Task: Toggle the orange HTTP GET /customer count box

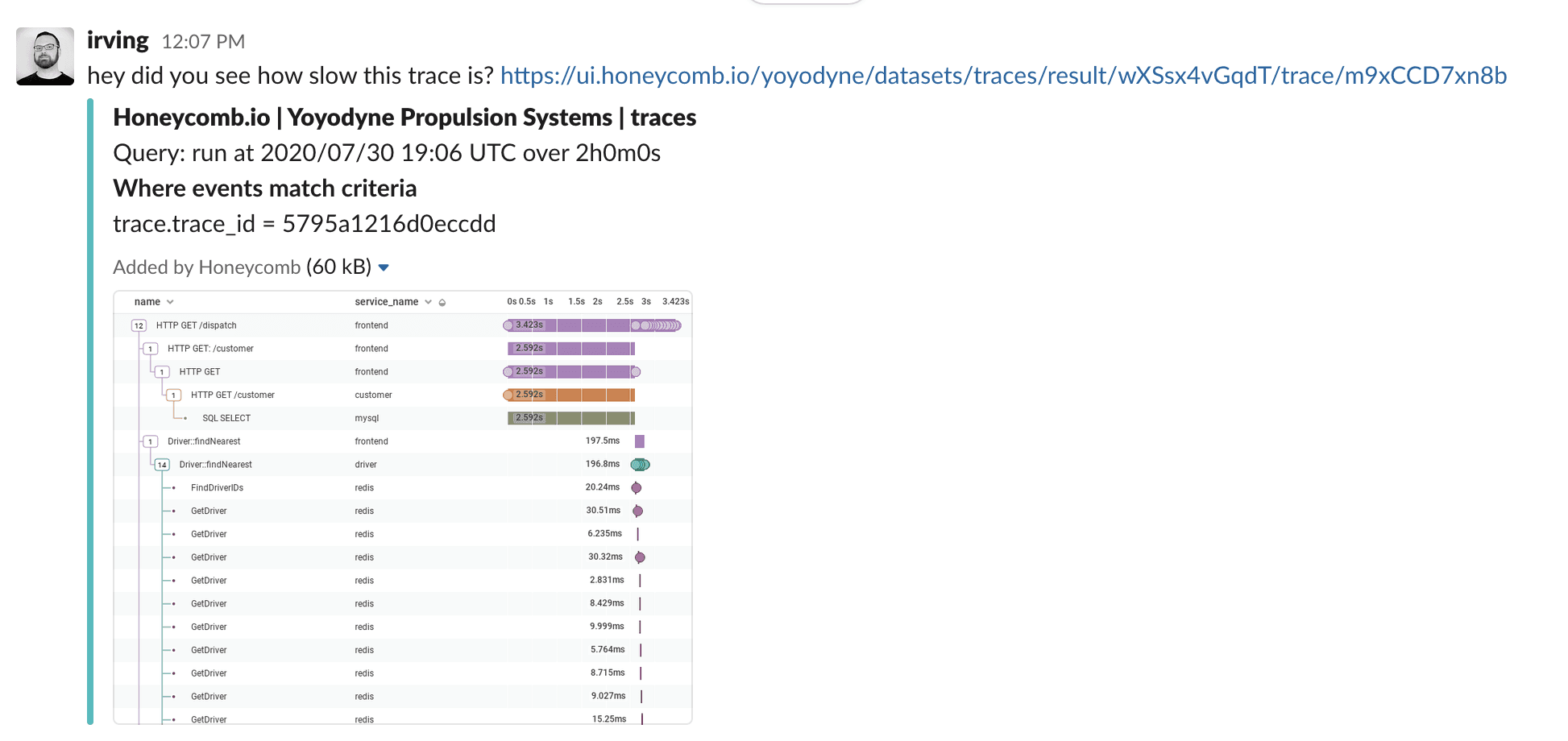Action: (173, 395)
